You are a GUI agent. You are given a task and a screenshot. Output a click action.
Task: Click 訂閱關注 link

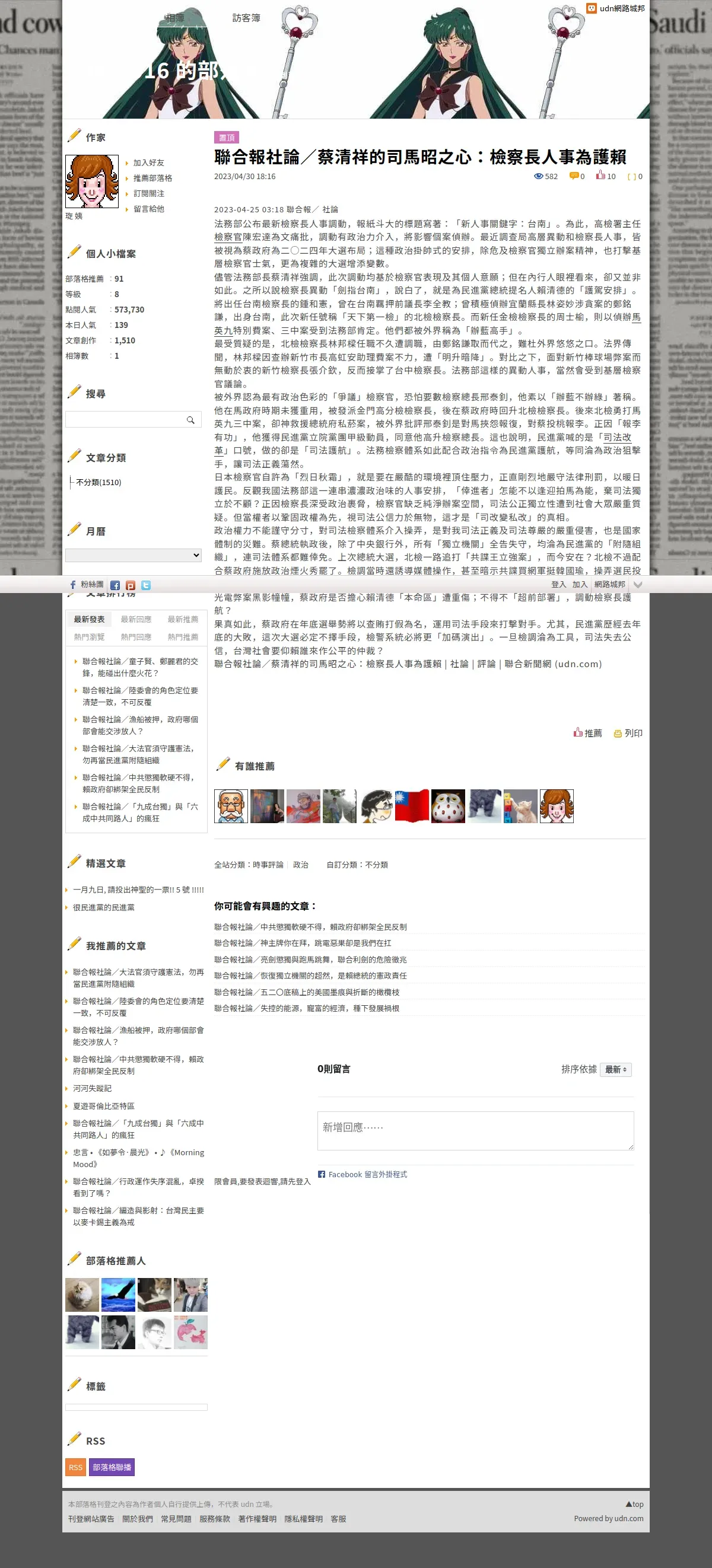pos(148,193)
